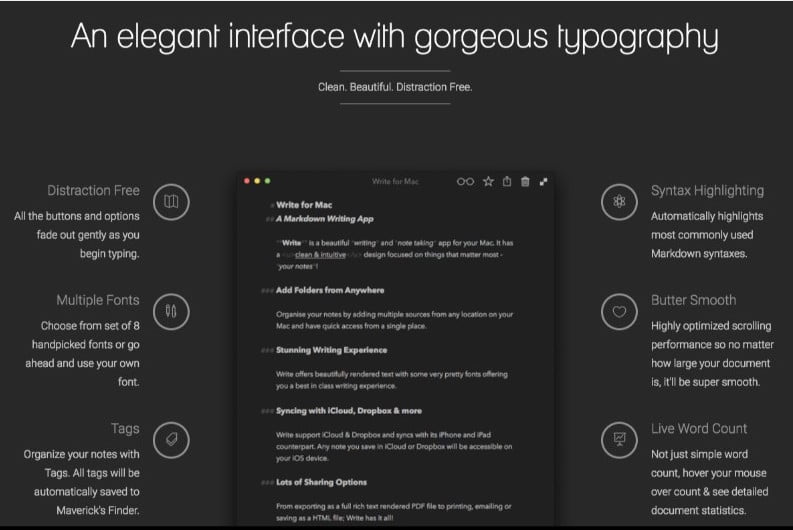Mark the note favorite with star icon
Viewport: 793px width, 530px height.
click(x=488, y=182)
